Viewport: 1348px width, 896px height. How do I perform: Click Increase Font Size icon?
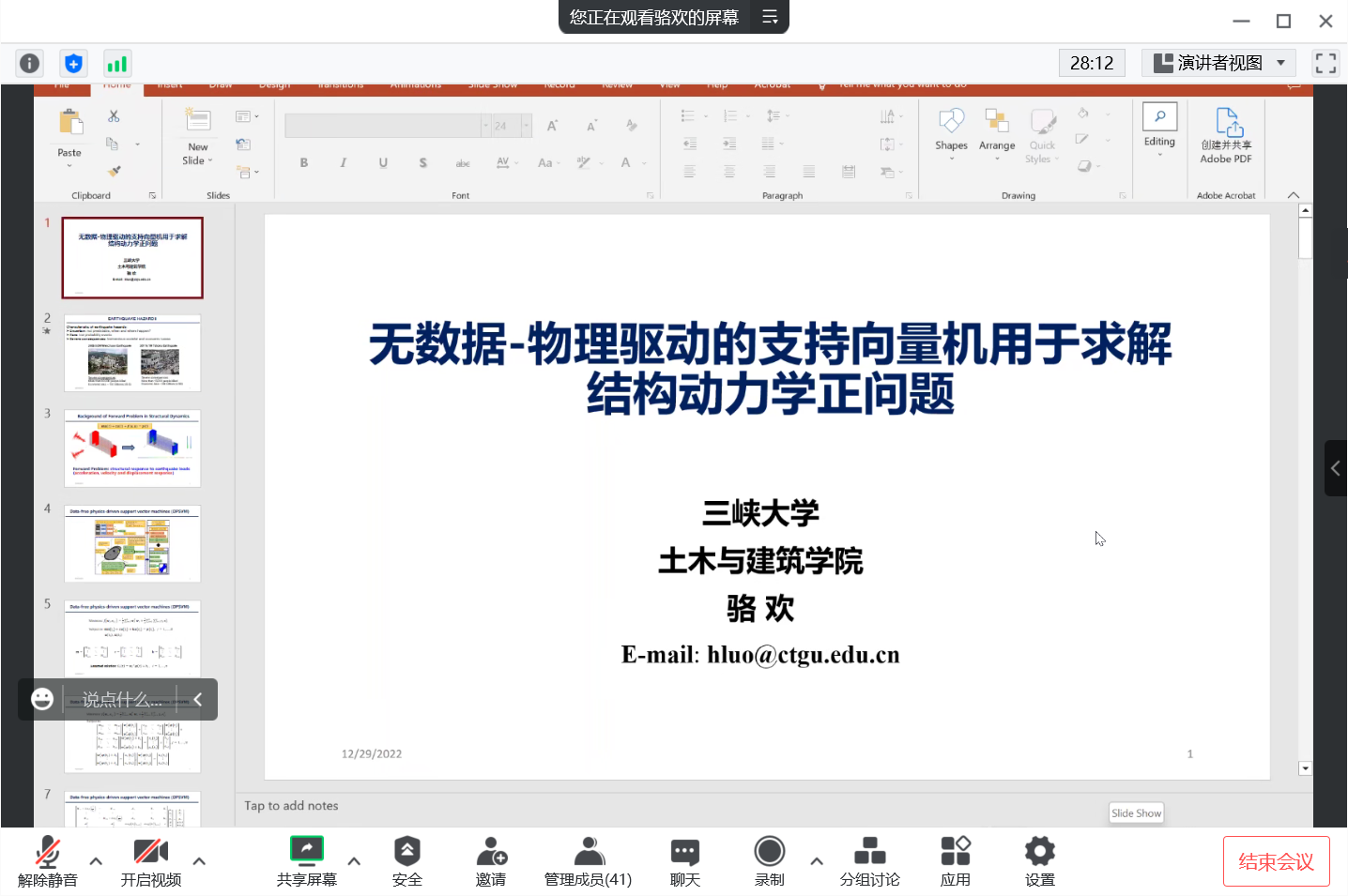pos(553,126)
